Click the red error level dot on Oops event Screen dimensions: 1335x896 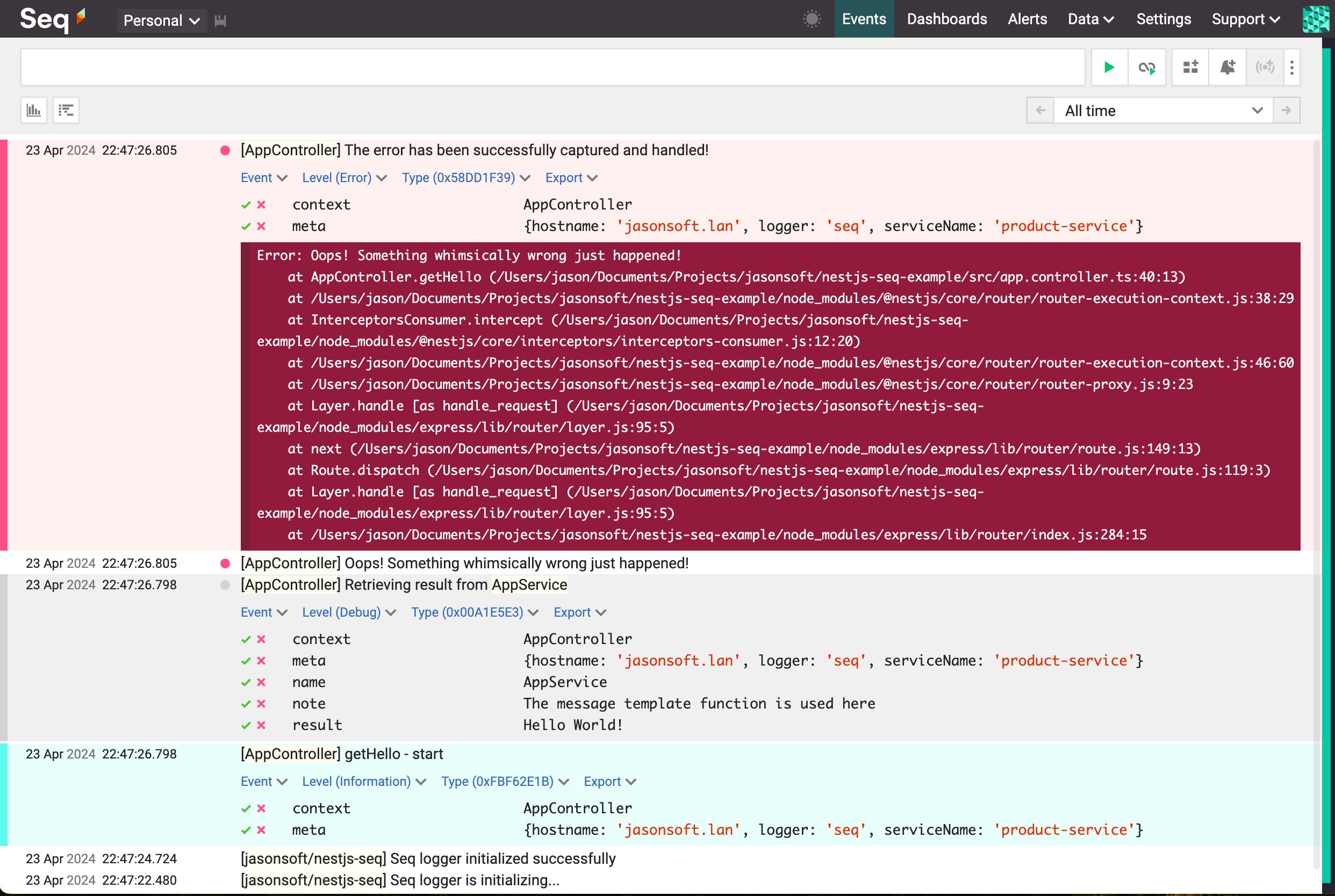click(x=225, y=563)
